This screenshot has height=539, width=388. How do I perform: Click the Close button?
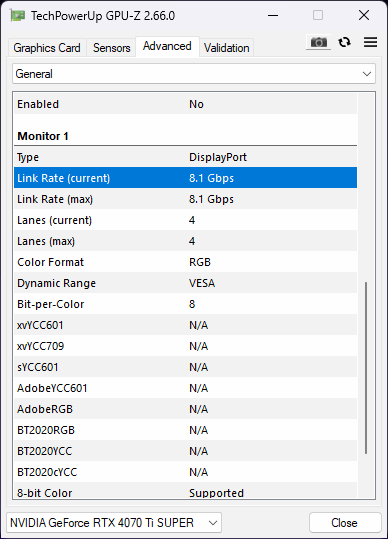(x=344, y=523)
